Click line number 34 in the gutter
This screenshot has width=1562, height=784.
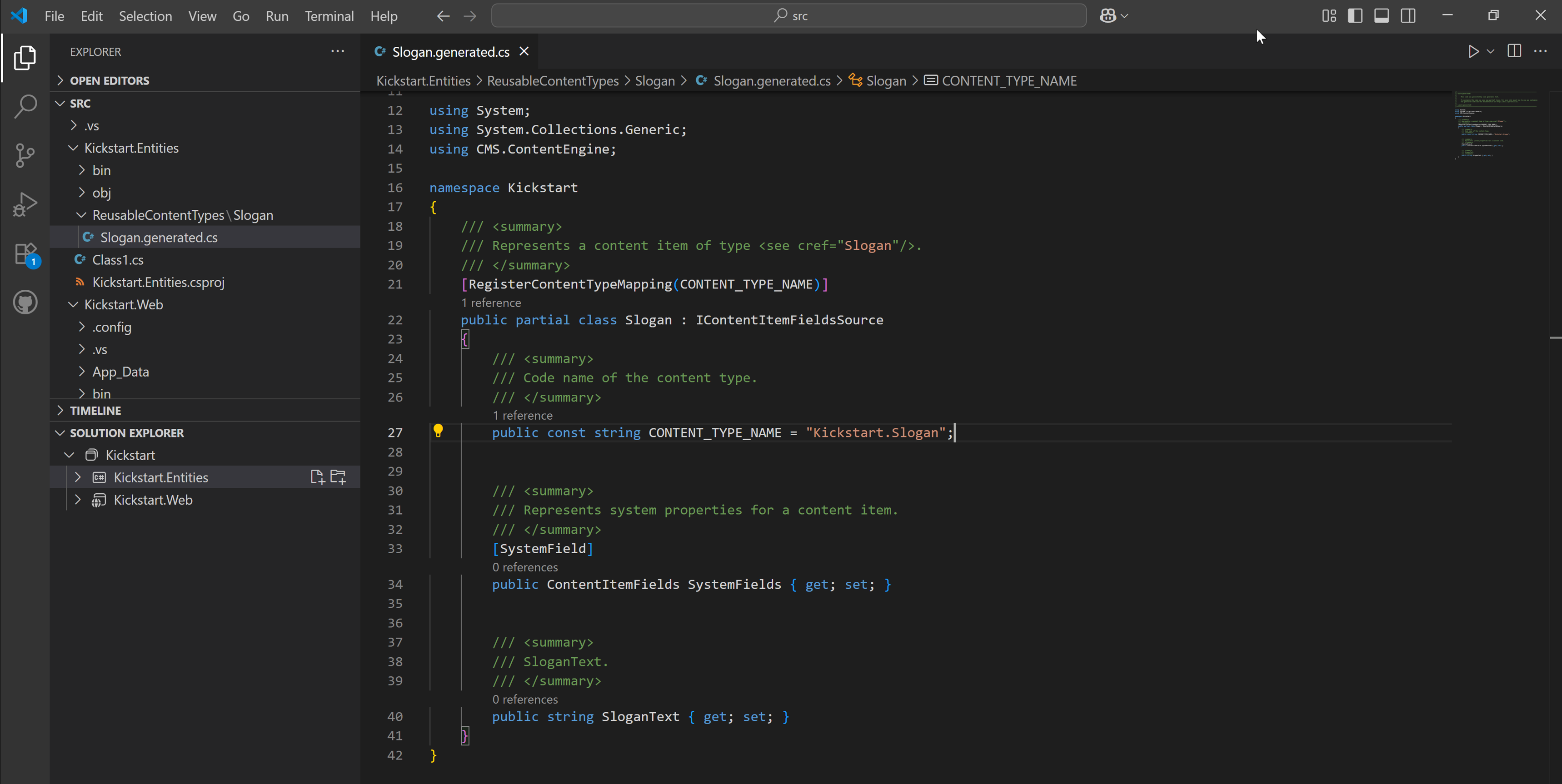click(x=395, y=584)
